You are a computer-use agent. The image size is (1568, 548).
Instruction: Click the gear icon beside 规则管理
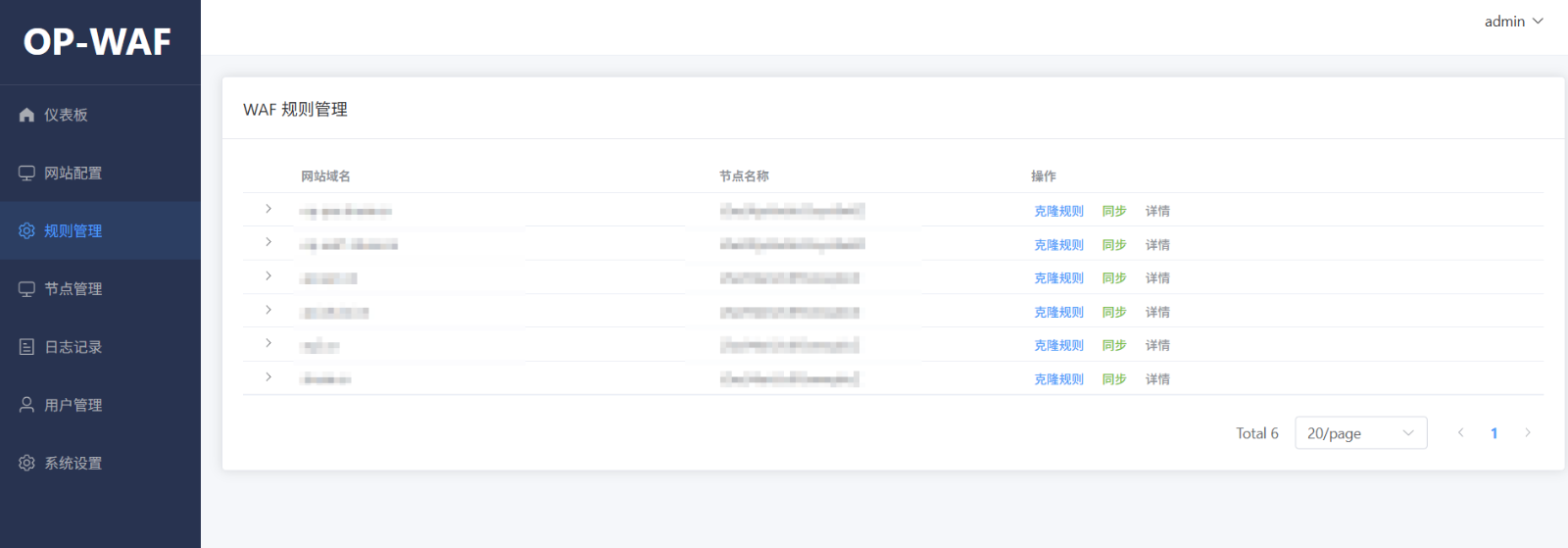point(26,230)
